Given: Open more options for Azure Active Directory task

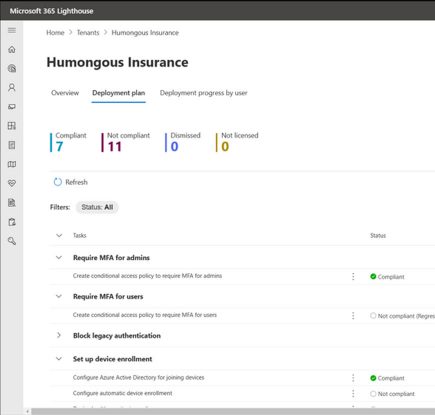Looking at the screenshot, I should click(353, 378).
